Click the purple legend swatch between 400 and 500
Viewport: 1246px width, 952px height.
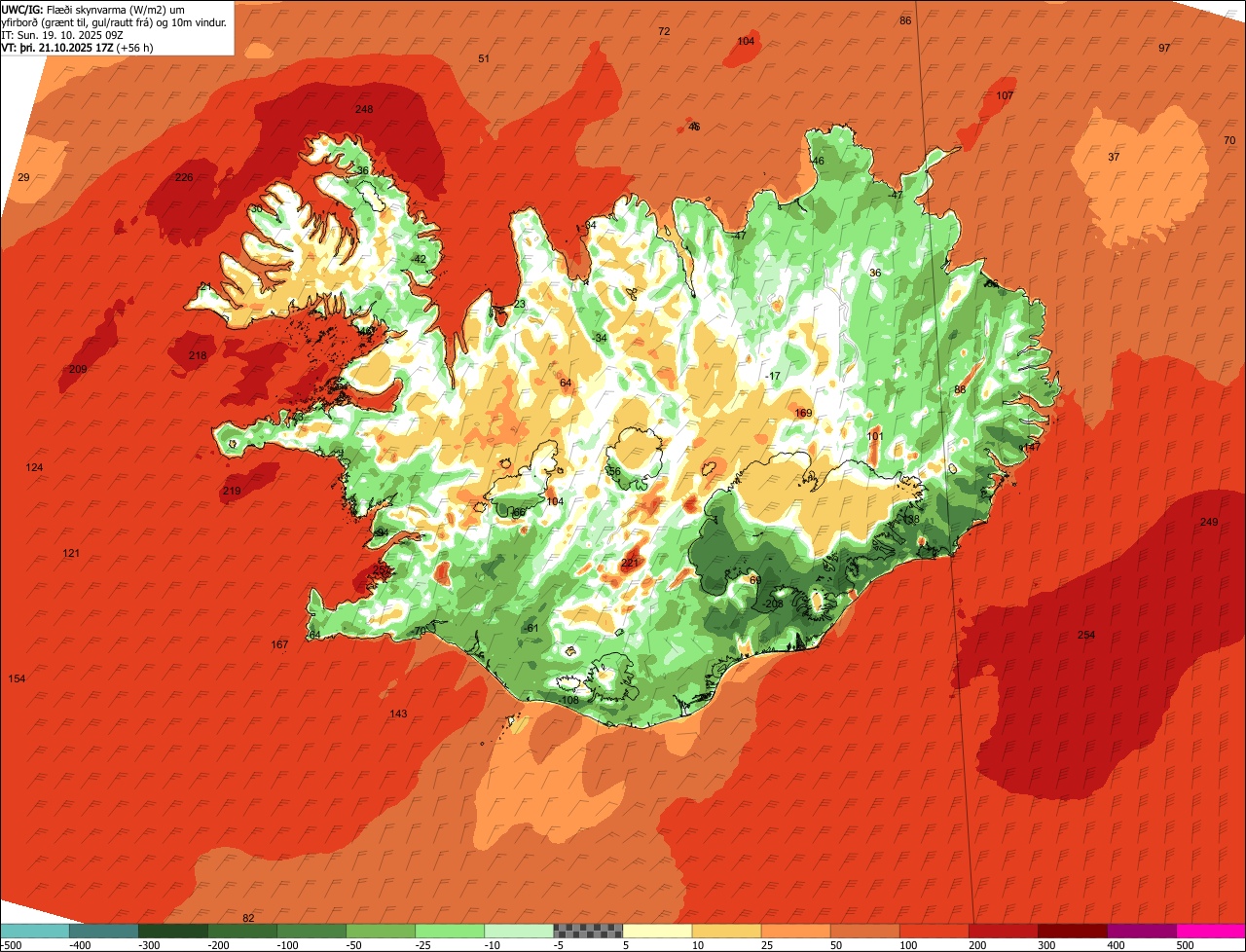point(1142,930)
